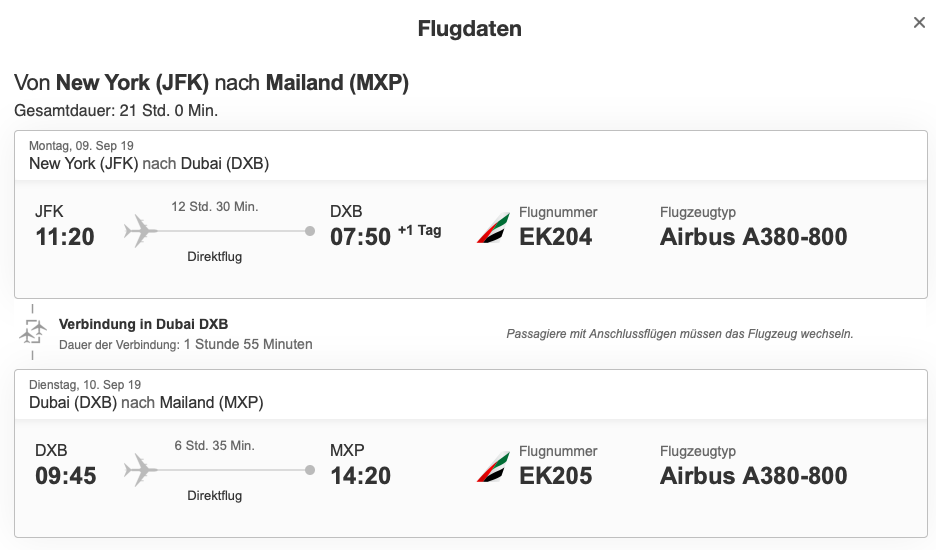Click the Emirates logo beside EK204
Viewport: 936px width, 550px height.
point(492,227)
